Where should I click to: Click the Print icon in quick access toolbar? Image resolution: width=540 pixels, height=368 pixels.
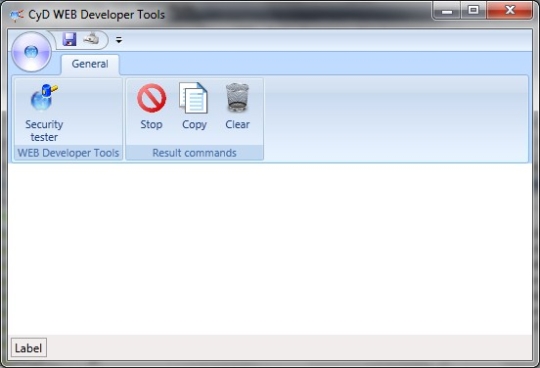[92, 39]
